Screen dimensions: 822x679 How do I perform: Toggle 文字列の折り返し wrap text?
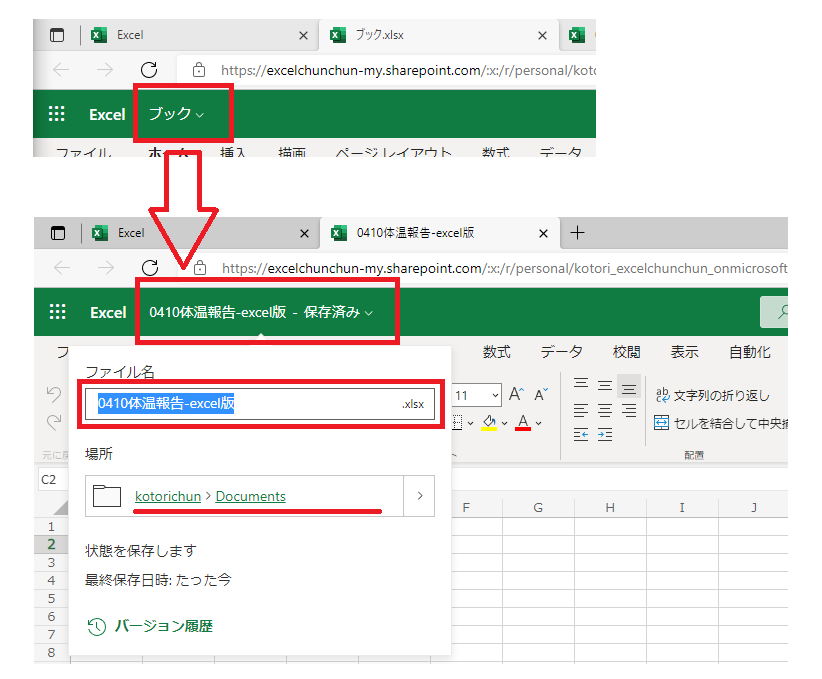pyautogui.click(x=712, y=395)
